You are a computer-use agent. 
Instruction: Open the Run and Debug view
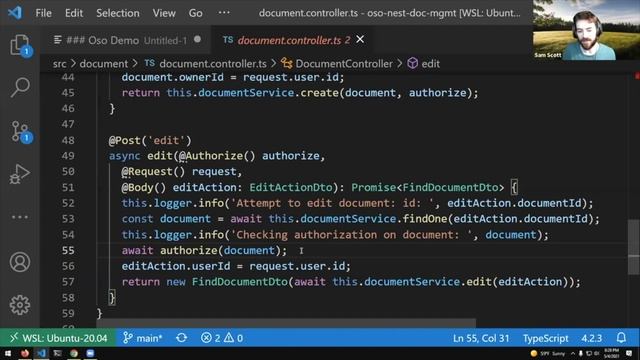pos(20,174)
